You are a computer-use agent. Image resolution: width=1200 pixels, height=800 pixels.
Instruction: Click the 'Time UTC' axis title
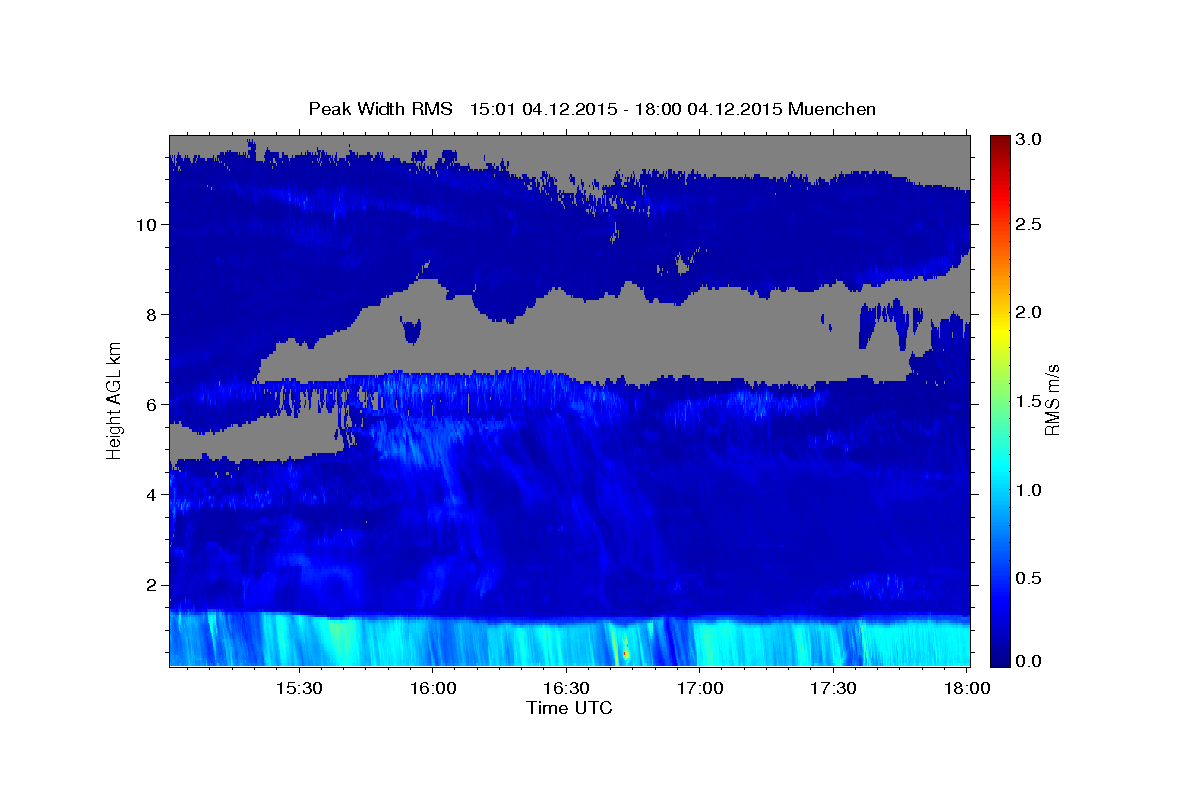click(x=569, y=708)
